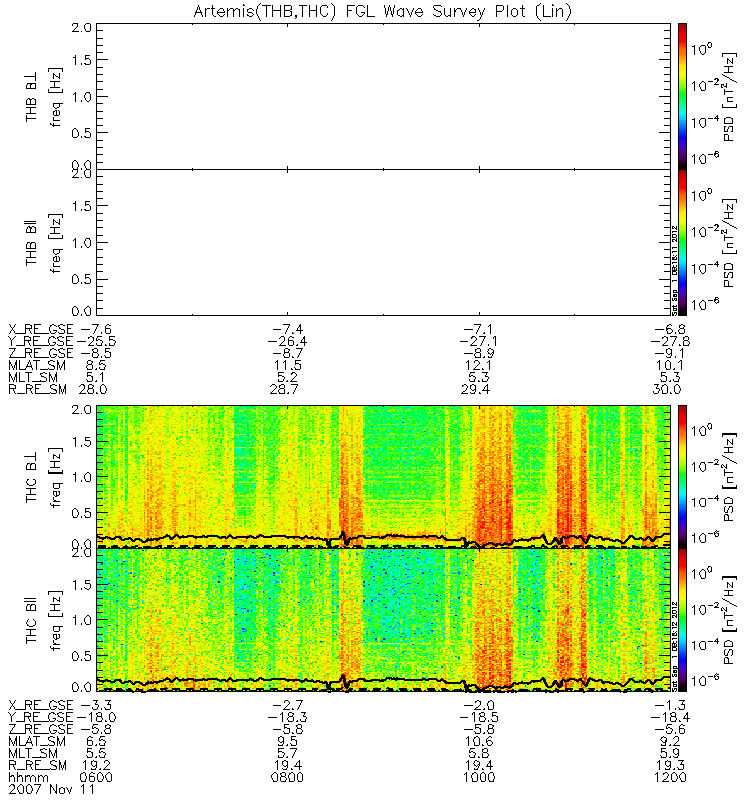Click the color bar beside the THB B∥ panel

[682, 242]
